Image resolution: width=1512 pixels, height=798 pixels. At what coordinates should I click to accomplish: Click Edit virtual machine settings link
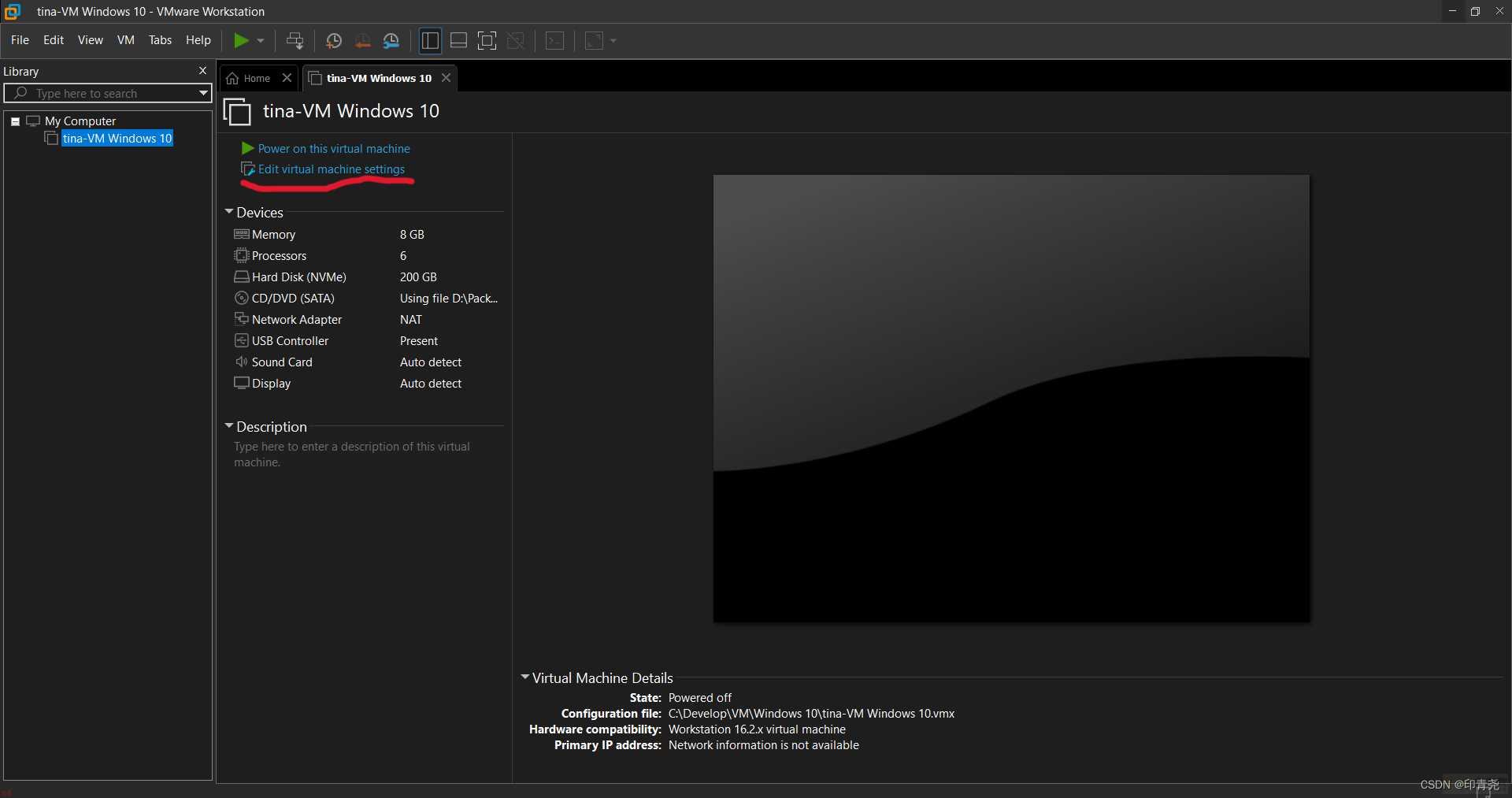click(332, 169)
